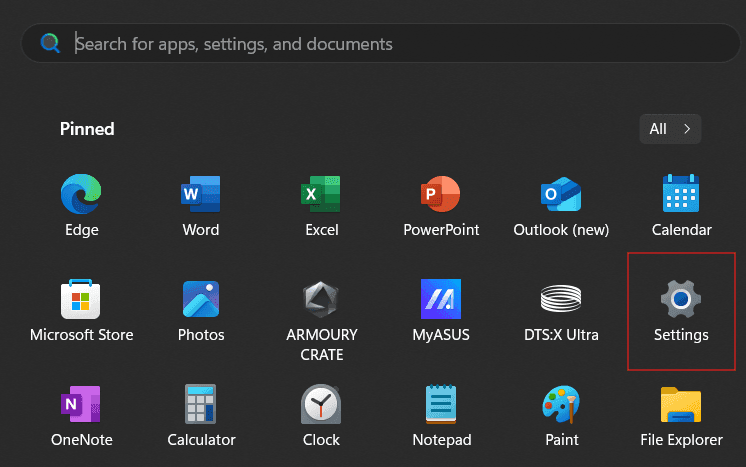Image resolution: width=746 pixels, height=467 pixels.
Task: Focus the Search for apps, settings, and documents box
Action: (381, 43)
